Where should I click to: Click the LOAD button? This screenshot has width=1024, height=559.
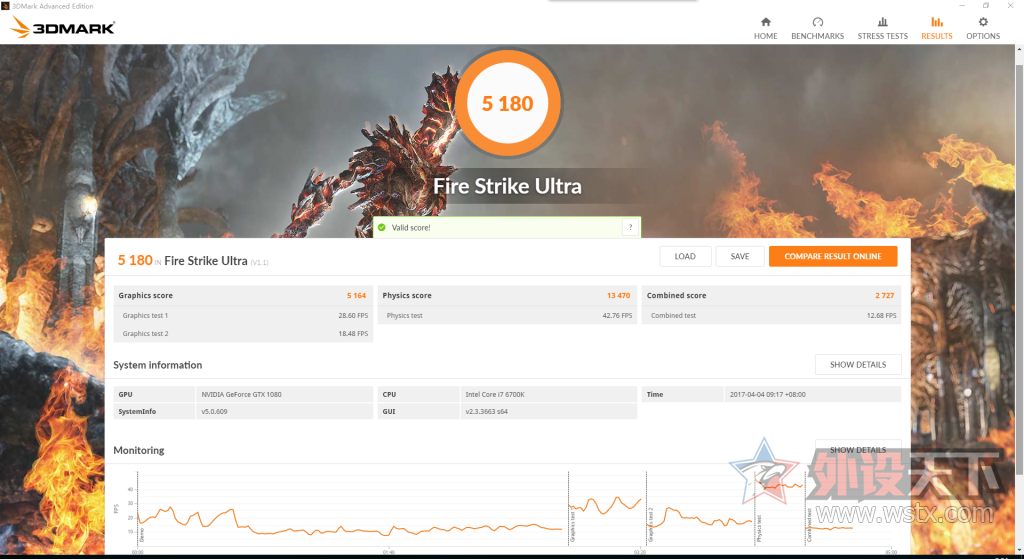[x=685, y=256]
